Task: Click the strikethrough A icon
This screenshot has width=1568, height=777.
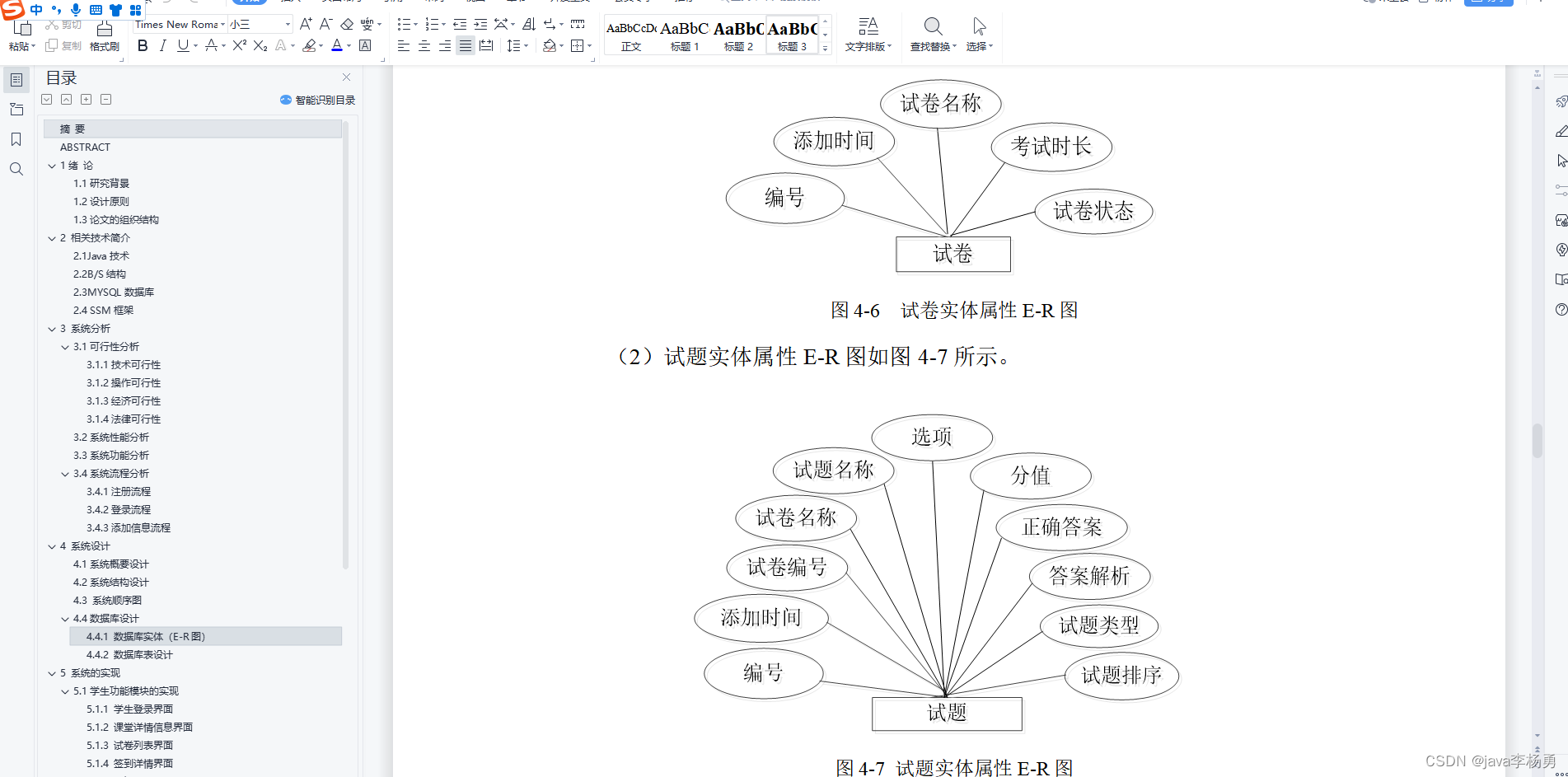Action: click(x=211, y=46)
